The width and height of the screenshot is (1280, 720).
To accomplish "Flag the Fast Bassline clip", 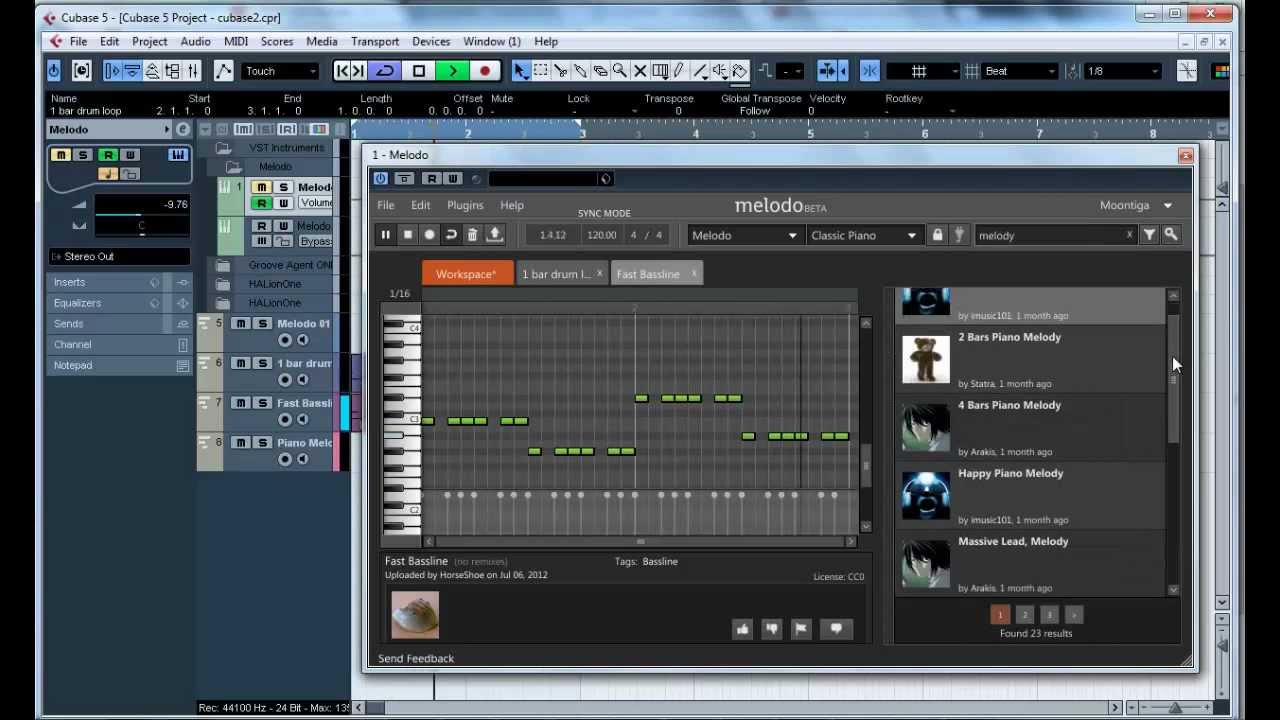I will pyautogui.click(x=800, y=628).
